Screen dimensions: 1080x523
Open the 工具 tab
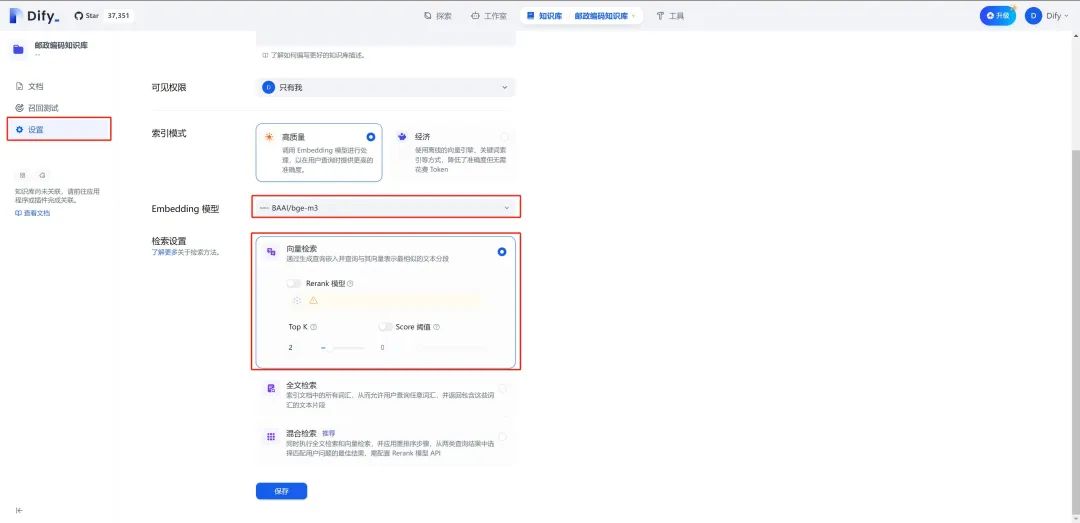coord(670,15)
